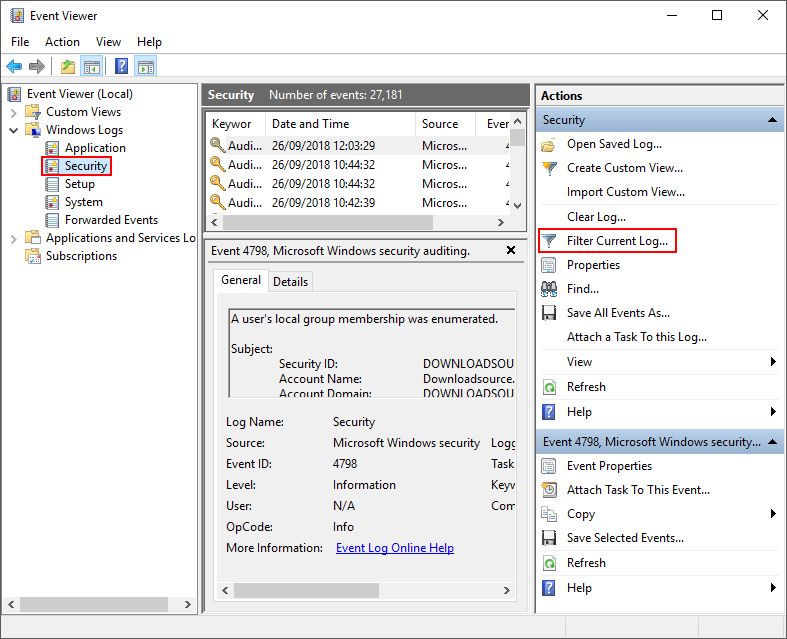
Task: Click the Source column header
Action: 445,124
